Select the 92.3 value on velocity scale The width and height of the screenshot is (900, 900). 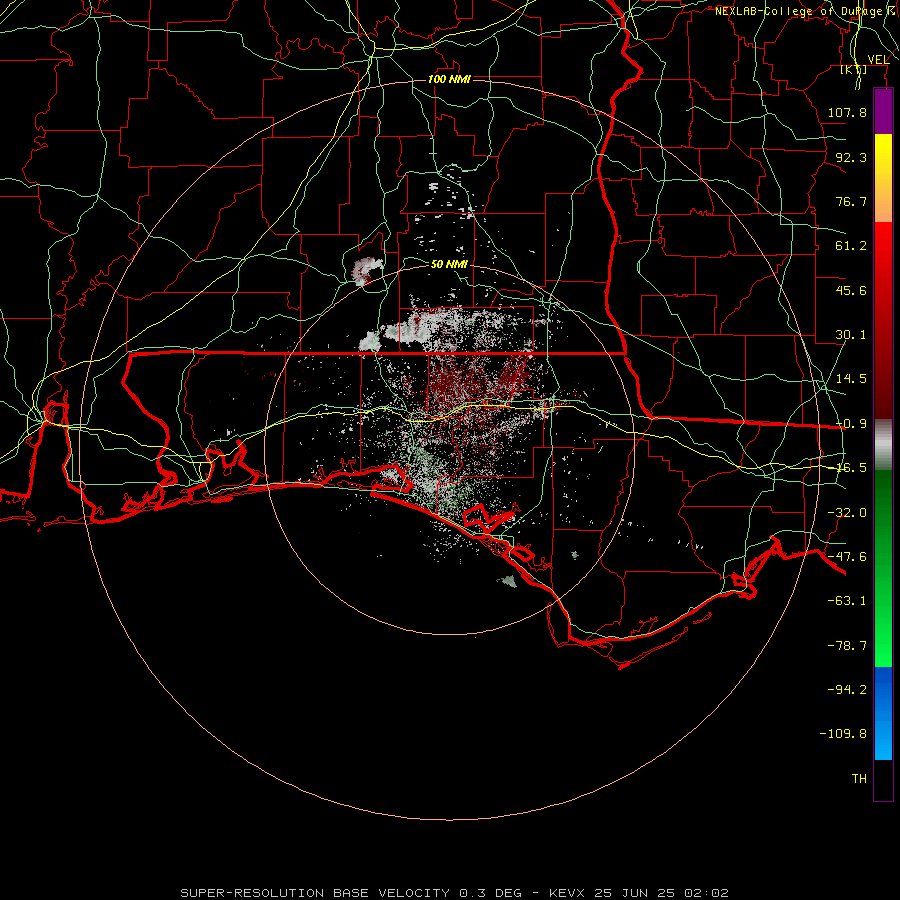pos(851,157)
